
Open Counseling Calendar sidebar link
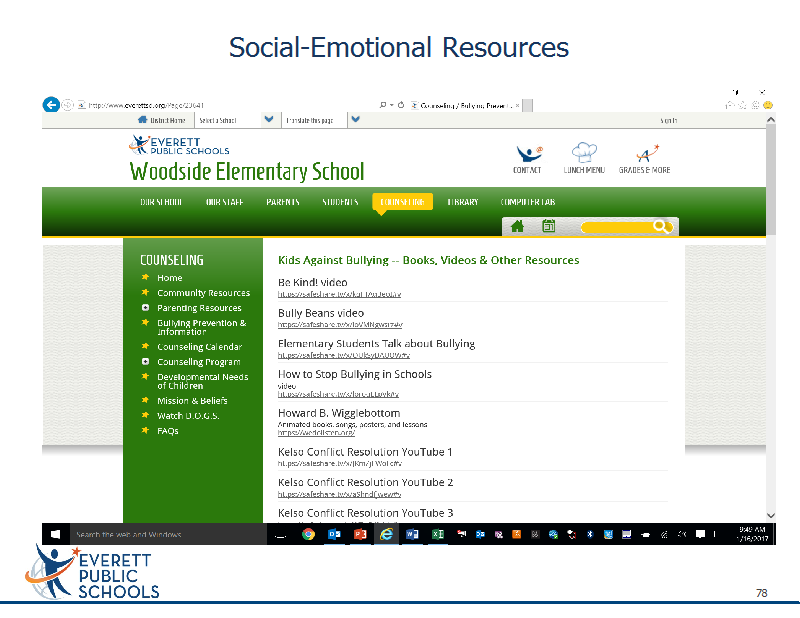pos(199,347)
